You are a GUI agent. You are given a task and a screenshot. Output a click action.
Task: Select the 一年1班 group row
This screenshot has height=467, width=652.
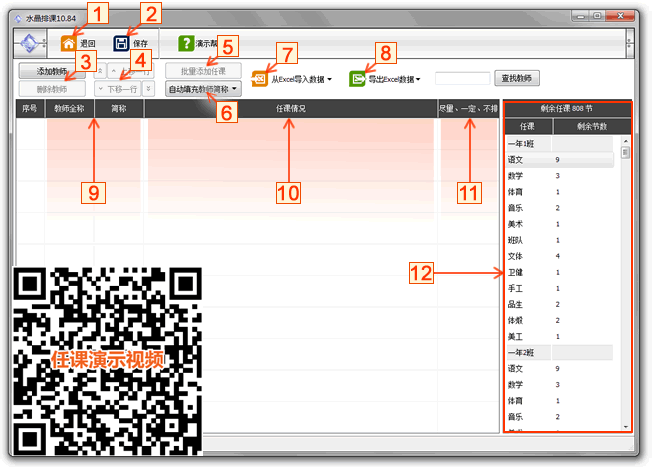pos(560,144)
